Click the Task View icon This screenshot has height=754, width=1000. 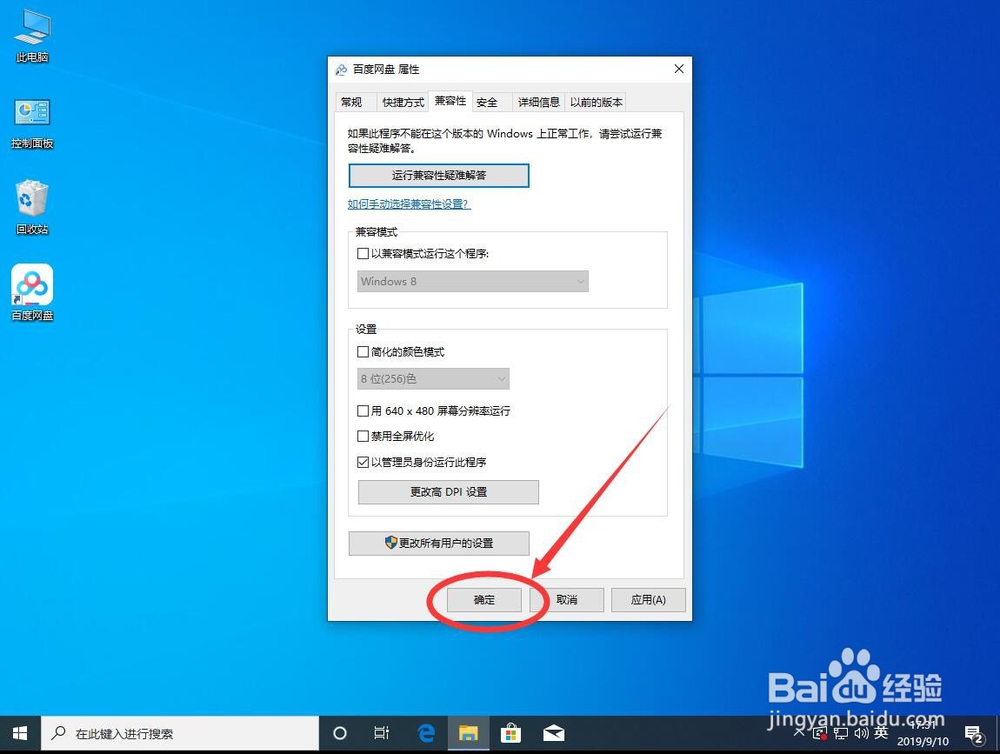382,733
